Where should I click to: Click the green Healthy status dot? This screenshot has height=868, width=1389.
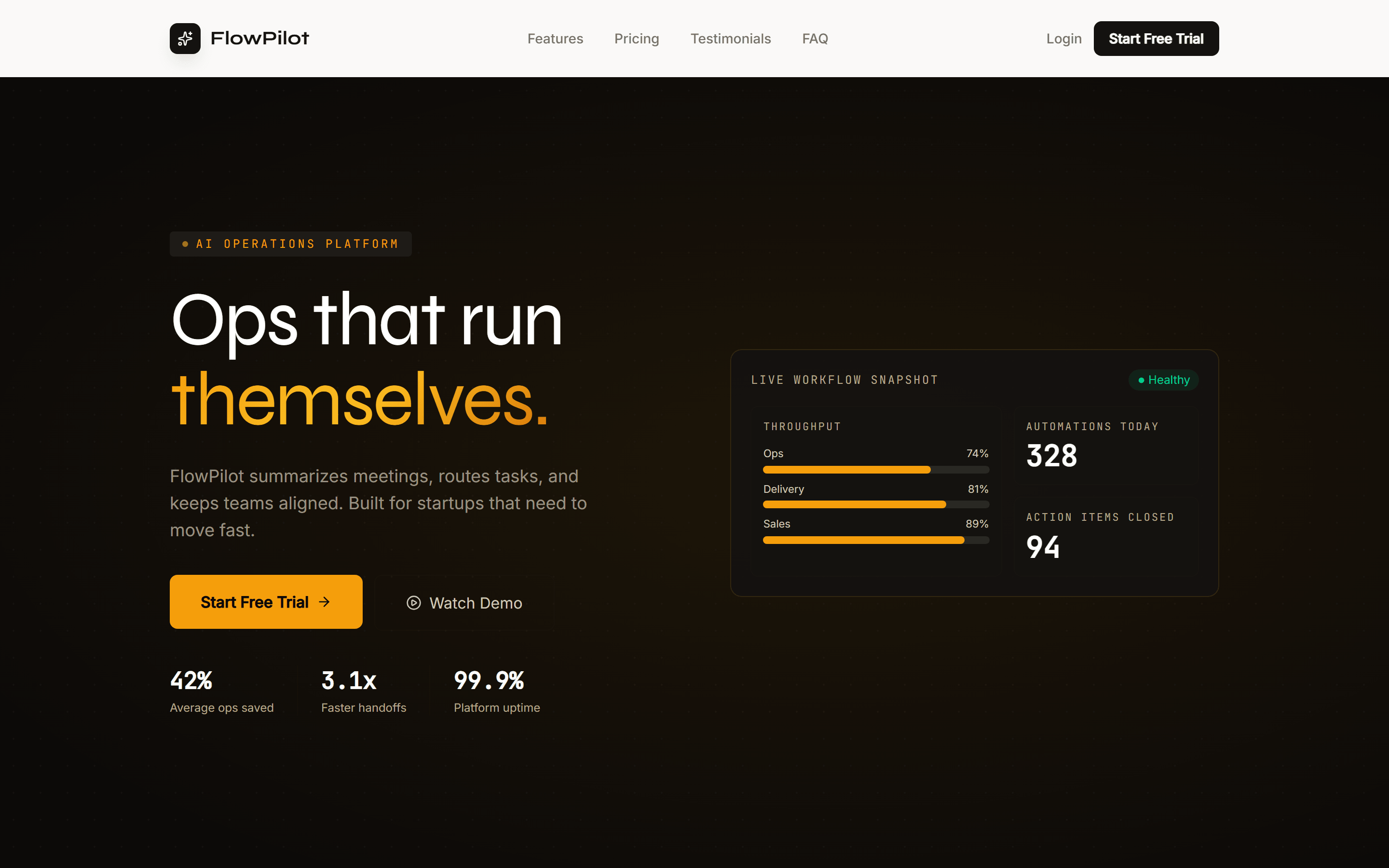click(1141, 380)
